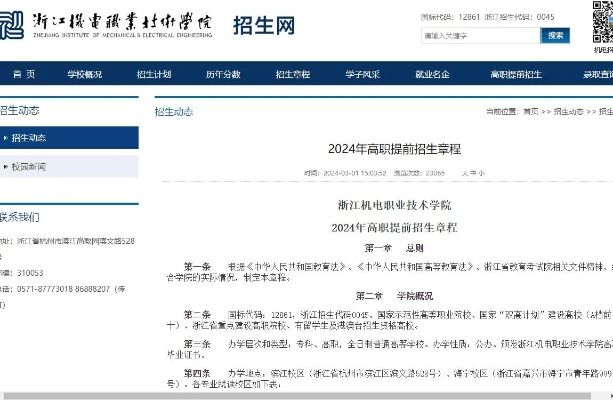Go to 招生计划 navigation item
613x400 pixels.
[154, 75]
